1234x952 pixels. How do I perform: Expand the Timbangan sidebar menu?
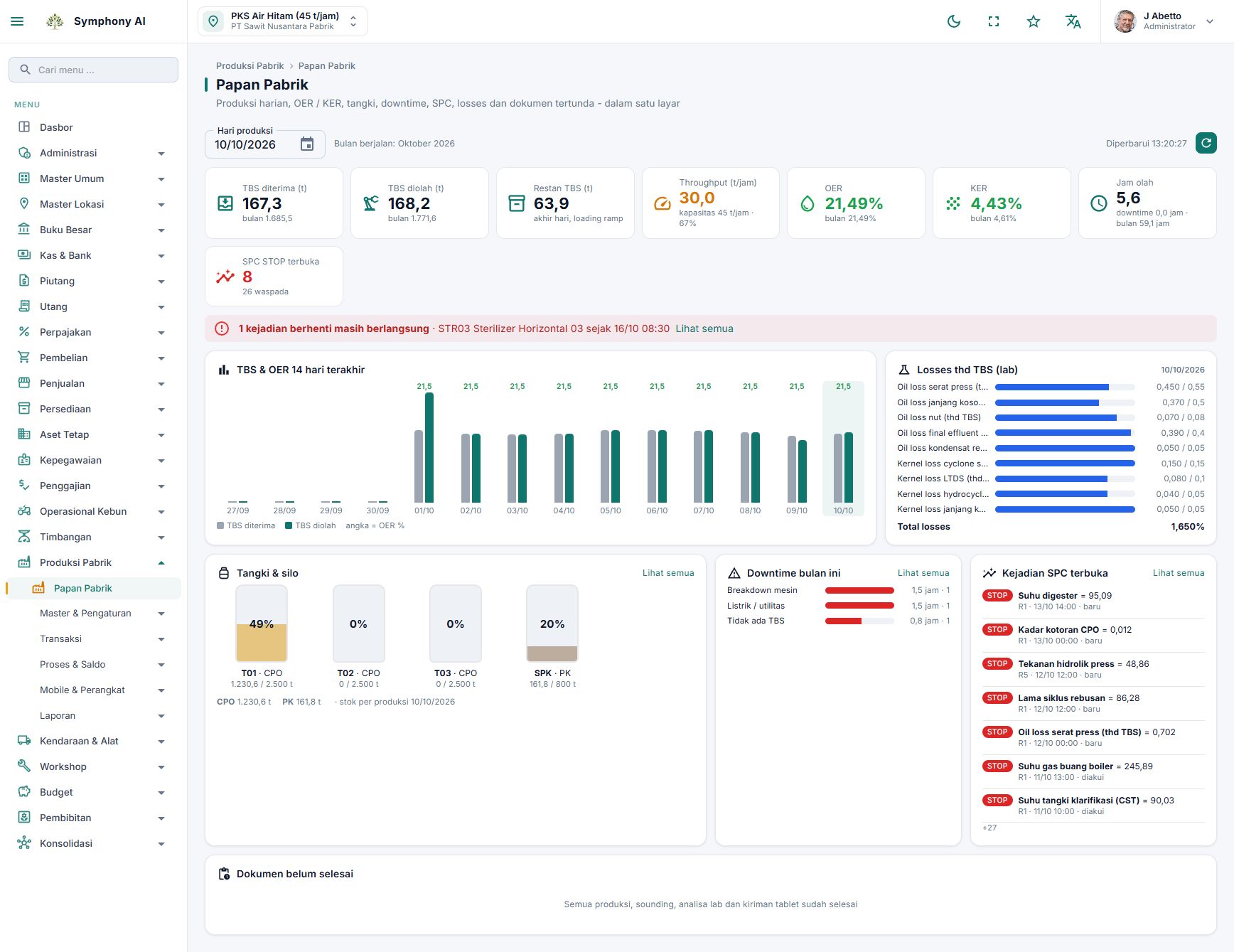pos(93,537)
